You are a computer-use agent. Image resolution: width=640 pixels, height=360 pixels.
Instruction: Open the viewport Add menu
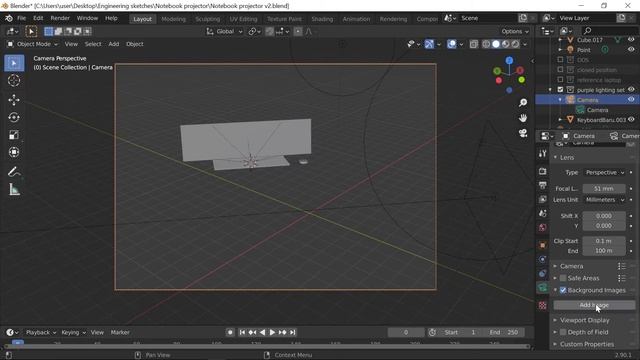click(114, 44)
